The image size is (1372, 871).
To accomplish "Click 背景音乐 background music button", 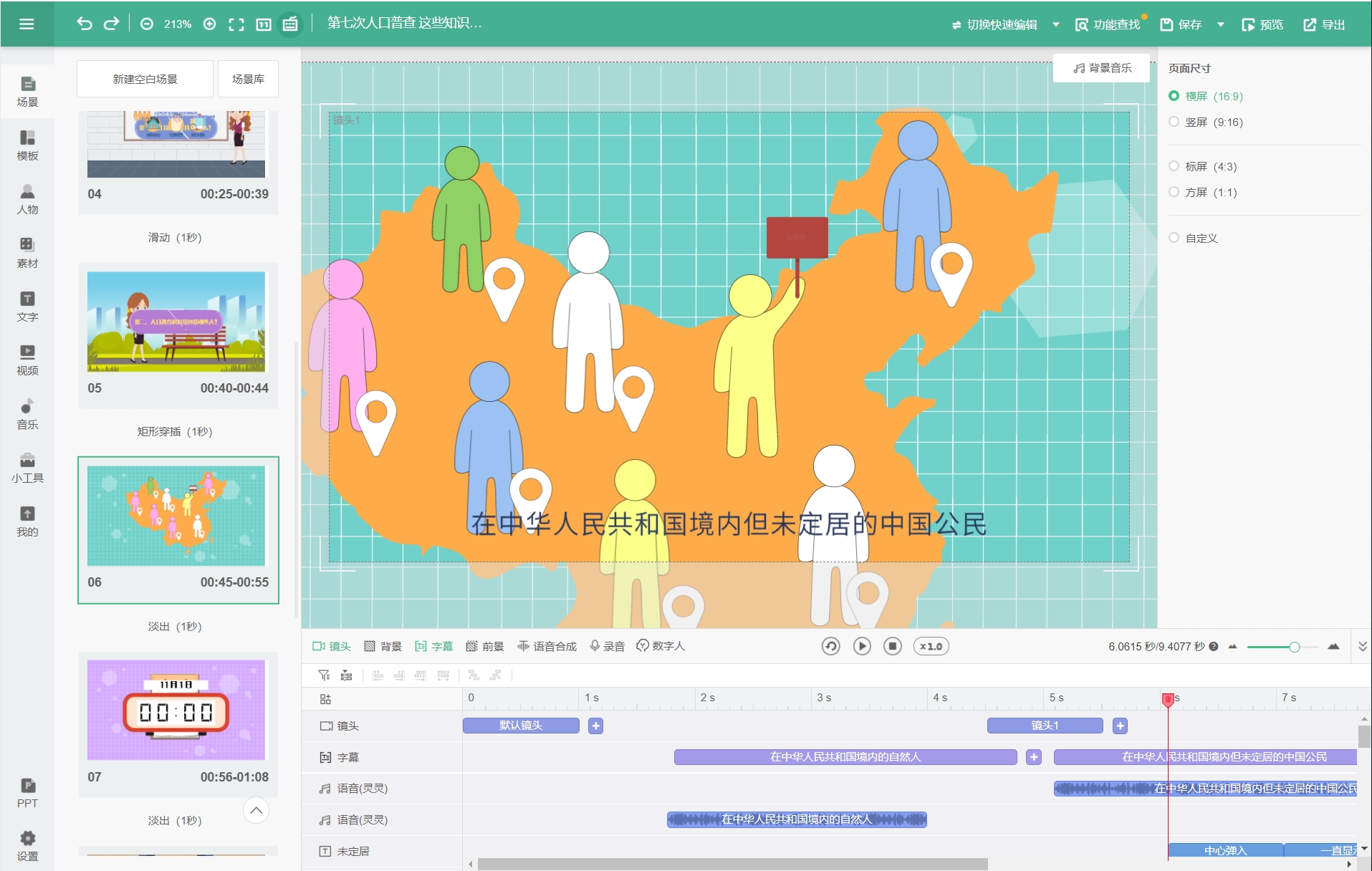I will 1102,68.
